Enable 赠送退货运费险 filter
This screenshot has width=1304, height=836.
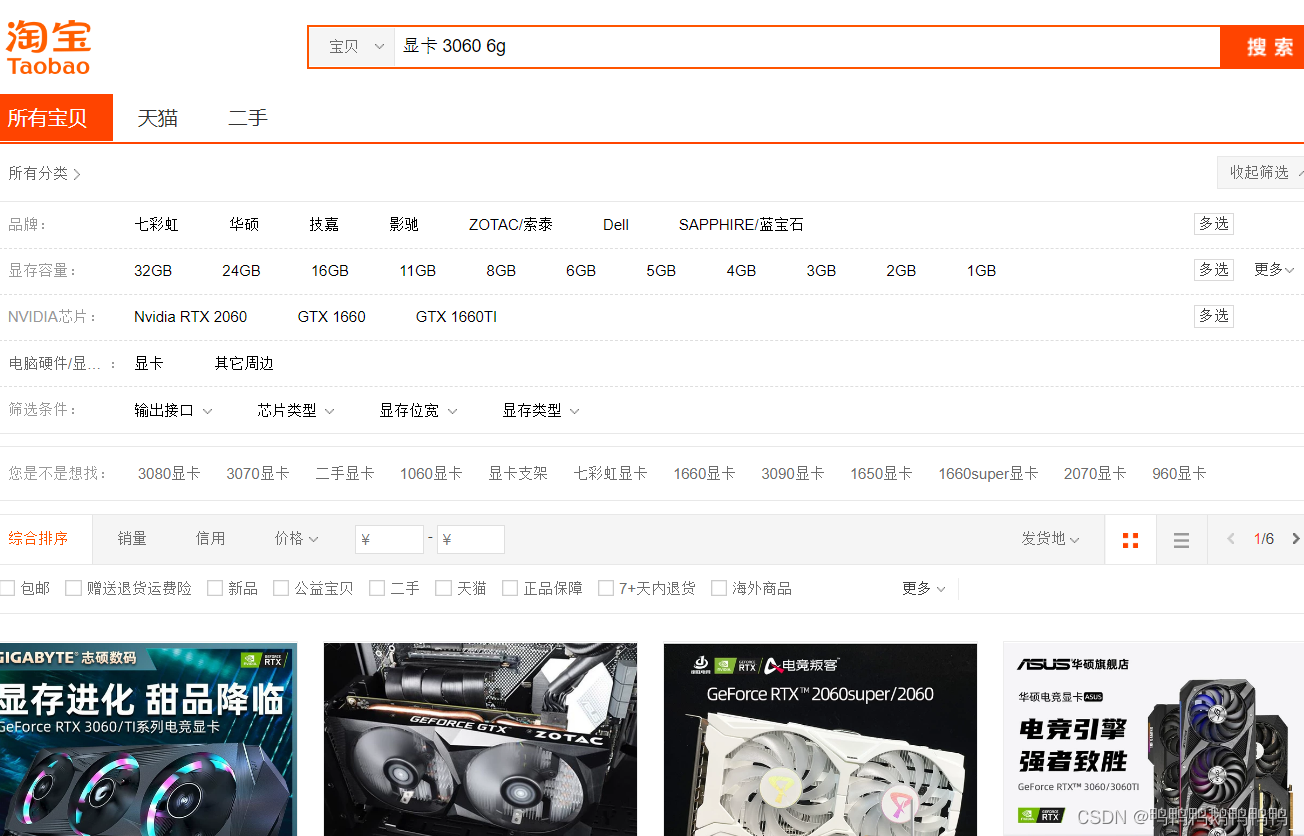(x=73, y=588)
